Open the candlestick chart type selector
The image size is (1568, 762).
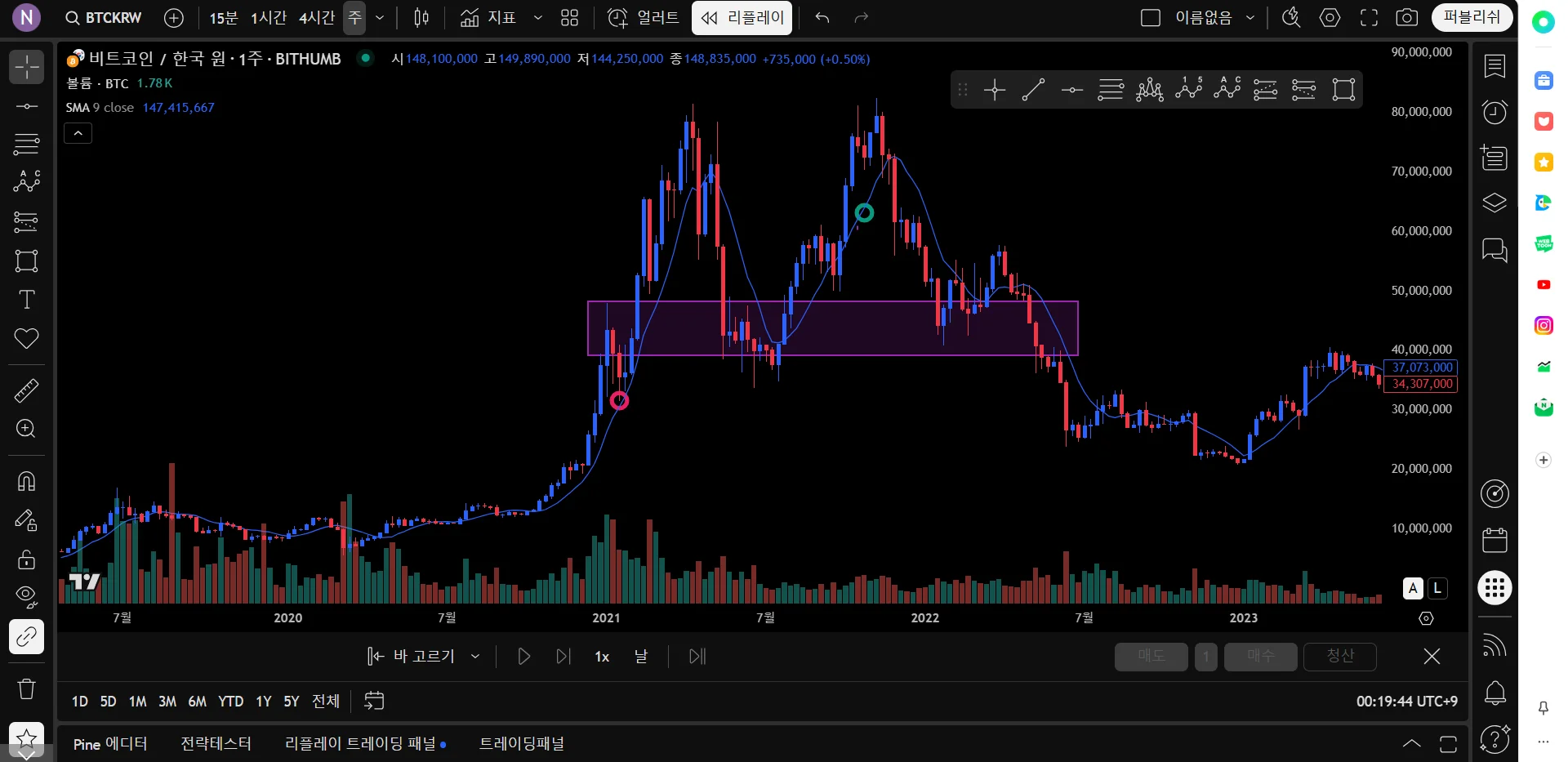(421, 17)
